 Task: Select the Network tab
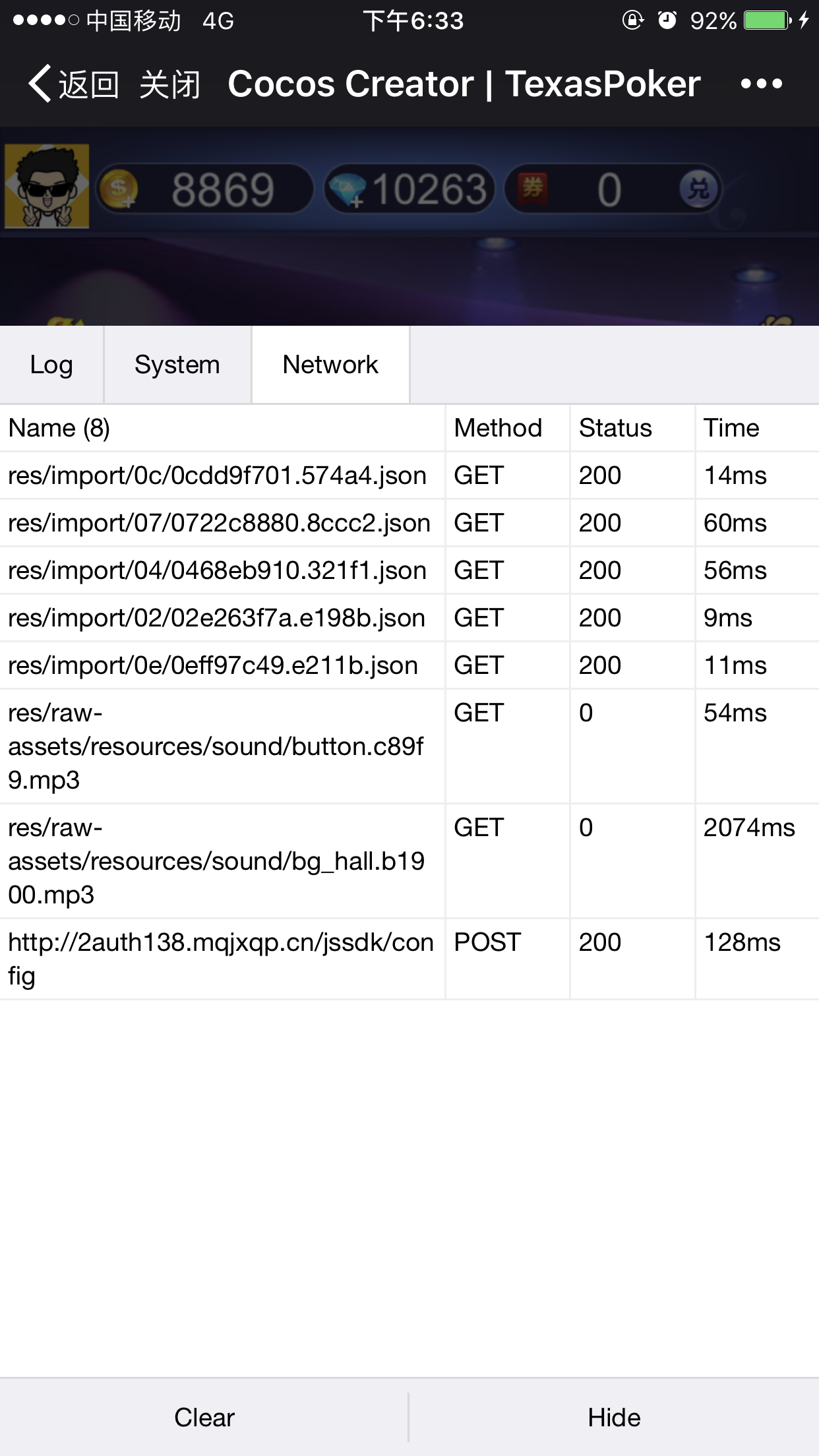[x=330, y=365]
